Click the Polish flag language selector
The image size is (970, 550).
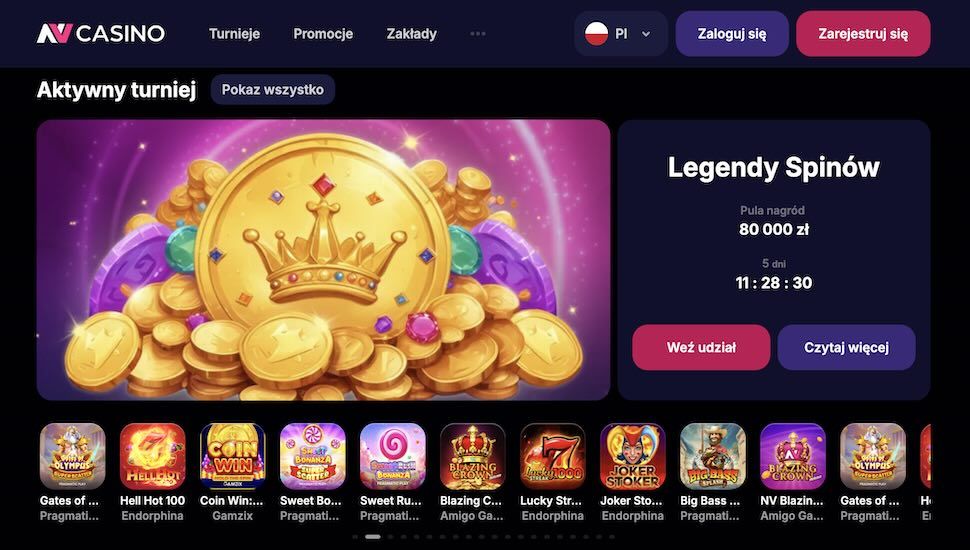pyautogui.click(x=597, y=33)
